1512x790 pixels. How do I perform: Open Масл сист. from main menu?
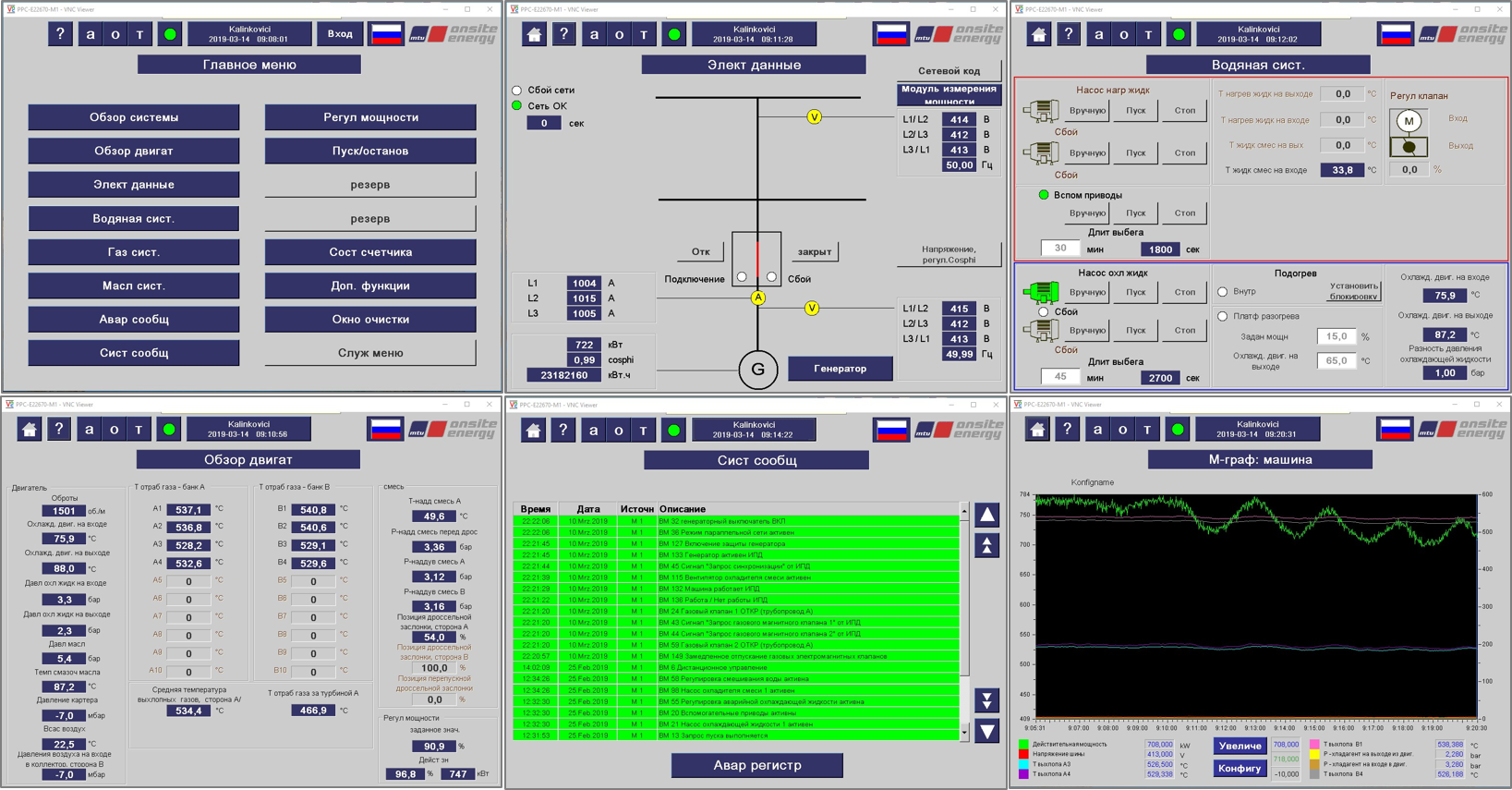[x=134, y=286]
